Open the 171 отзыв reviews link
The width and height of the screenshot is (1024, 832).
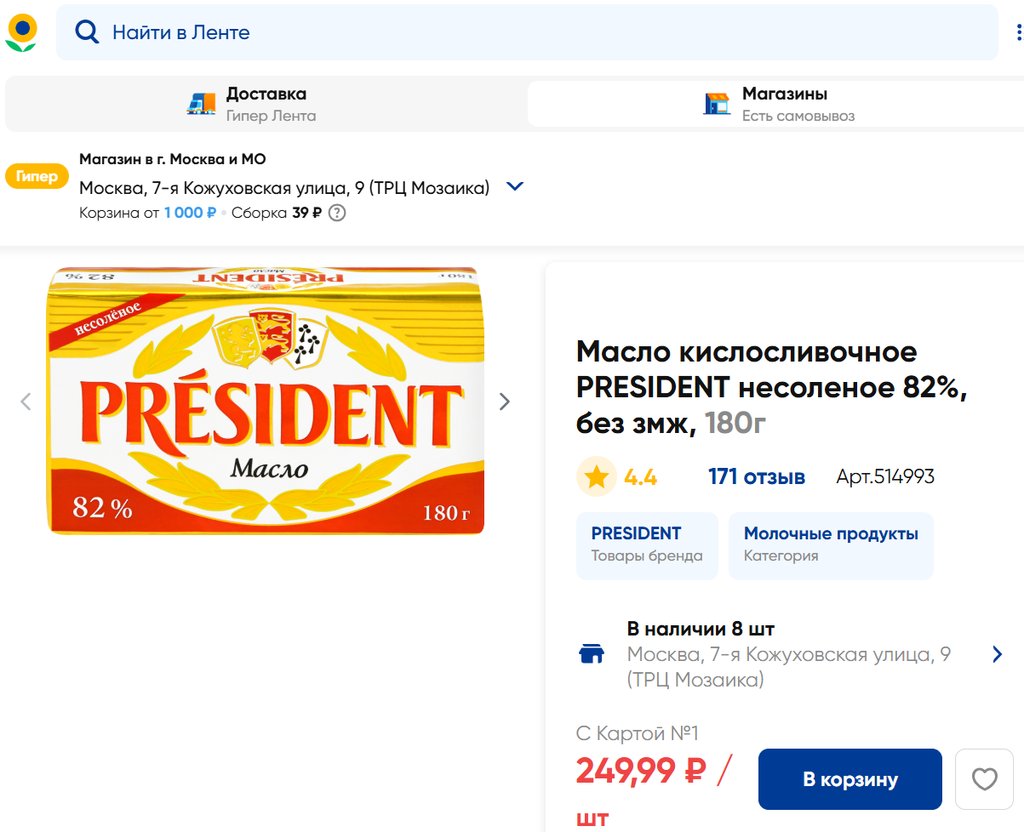pos(756,477)
